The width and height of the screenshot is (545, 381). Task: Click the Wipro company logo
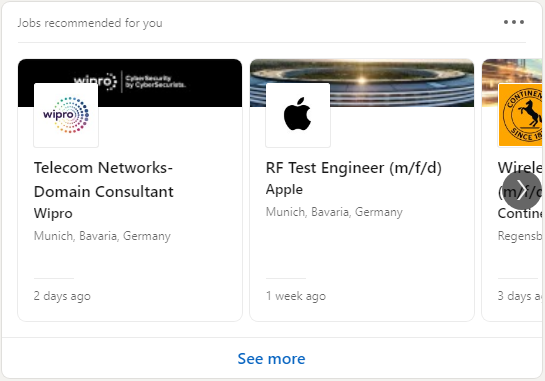(x=66, y=115)
